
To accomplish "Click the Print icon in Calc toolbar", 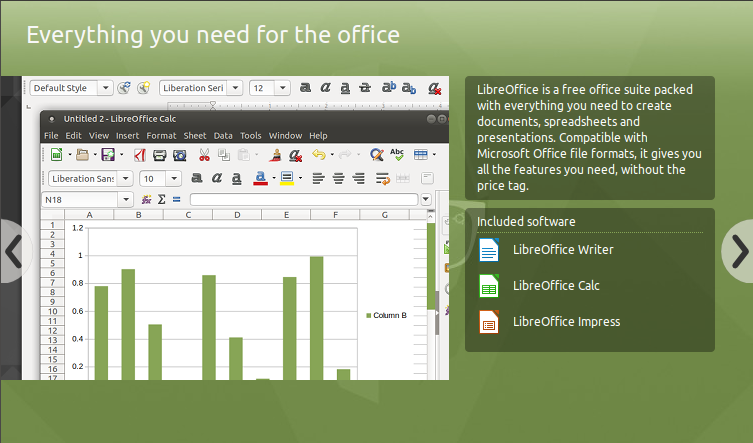I will (x=158, y=155).
